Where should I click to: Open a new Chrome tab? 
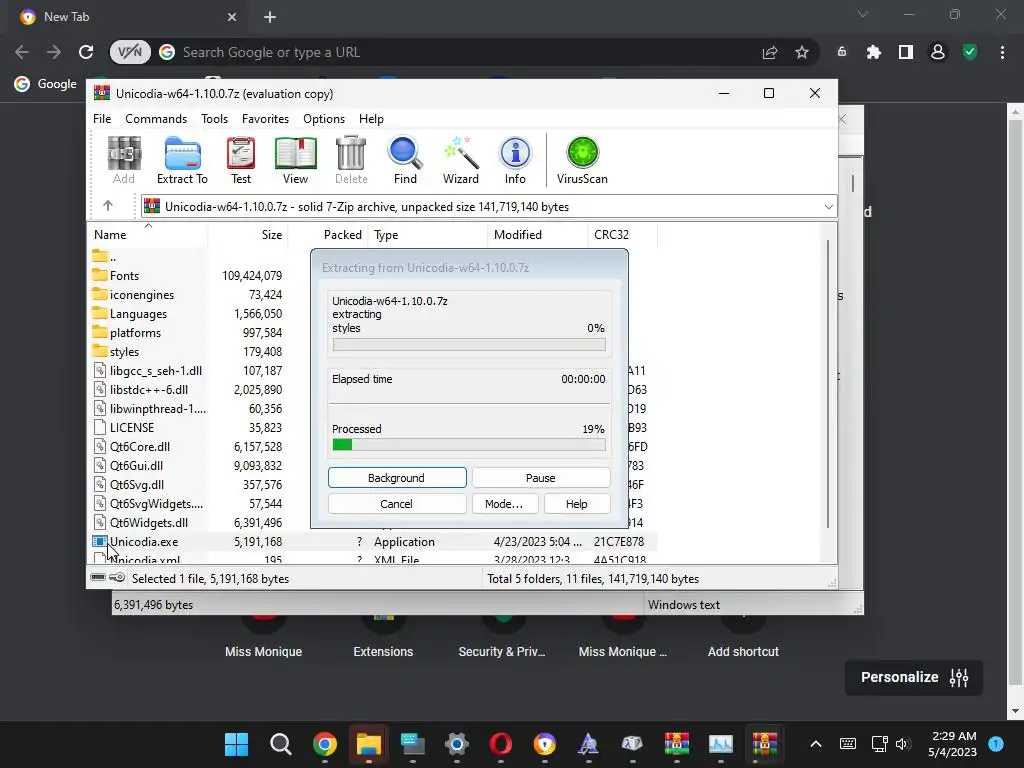tap(270, 17)
